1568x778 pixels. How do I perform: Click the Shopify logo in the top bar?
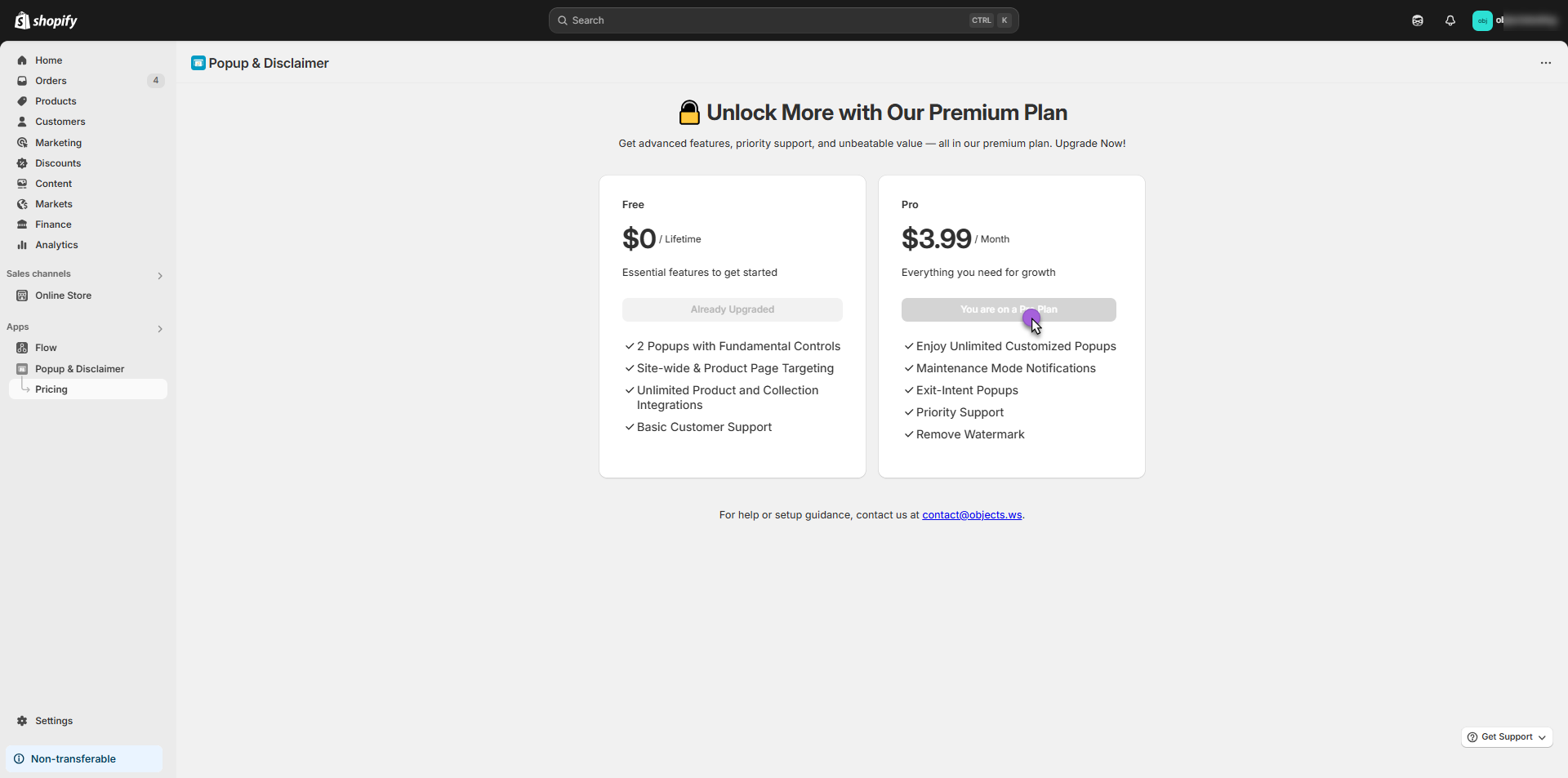46,20
